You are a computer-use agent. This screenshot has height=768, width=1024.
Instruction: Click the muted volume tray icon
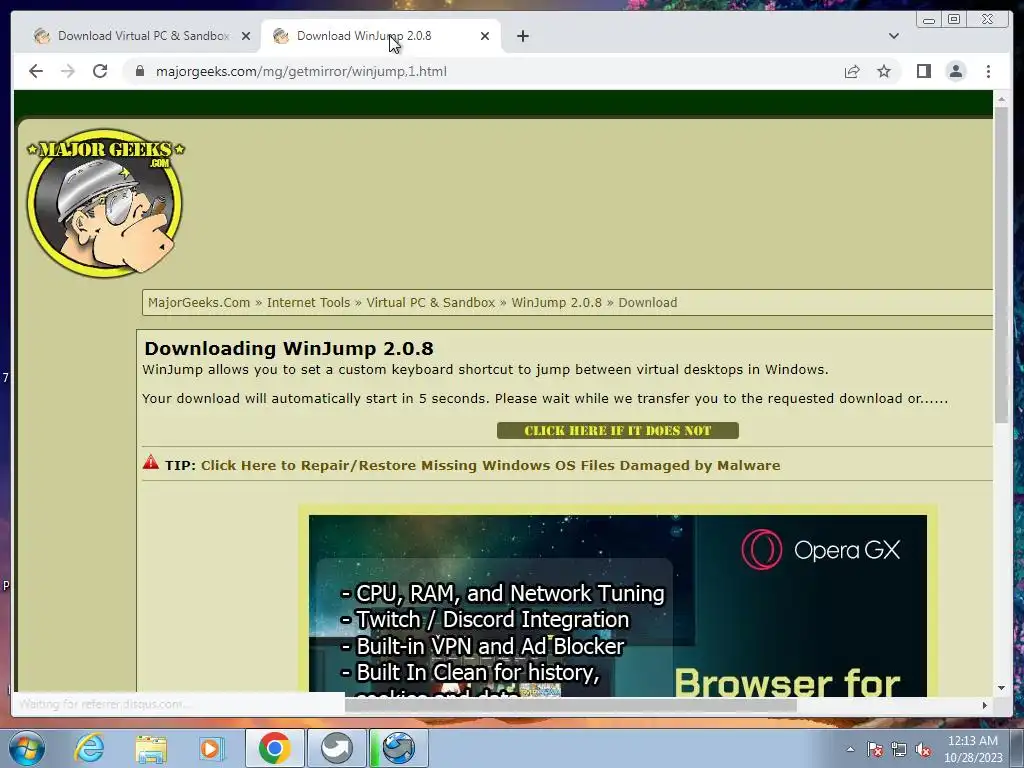pos(923,749)
